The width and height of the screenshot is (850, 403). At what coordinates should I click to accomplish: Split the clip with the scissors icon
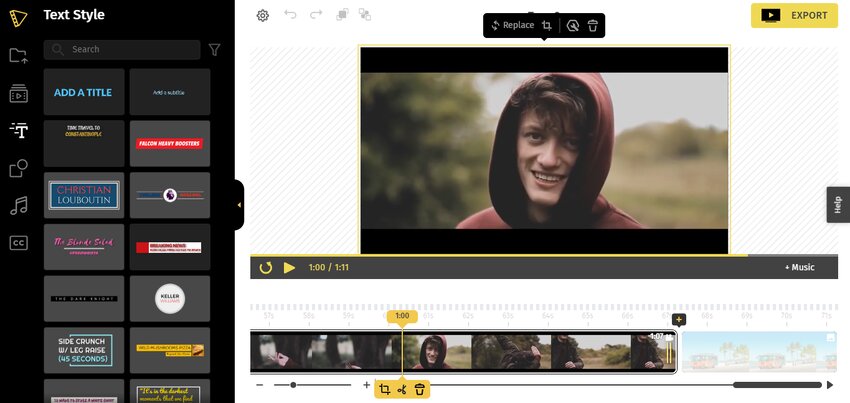(x=402, y=389)
